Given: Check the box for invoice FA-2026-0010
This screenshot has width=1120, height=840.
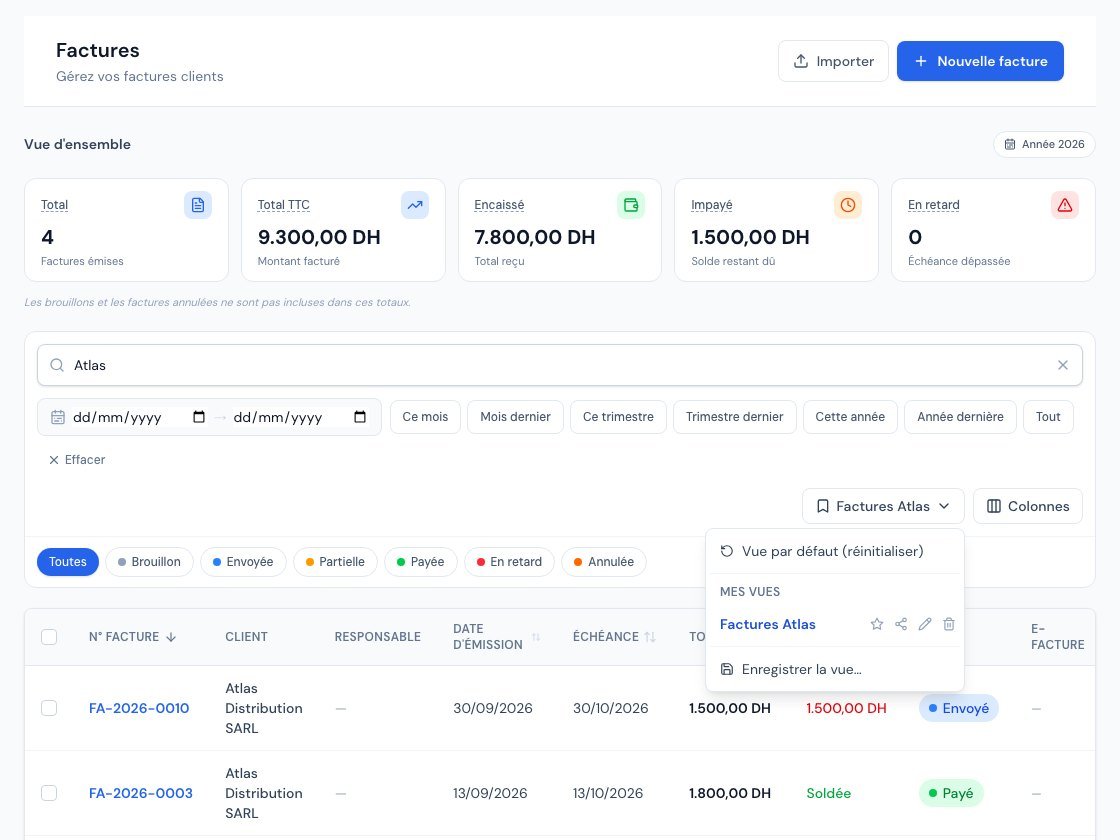Looking at the screenshot, I should point(49,708).
